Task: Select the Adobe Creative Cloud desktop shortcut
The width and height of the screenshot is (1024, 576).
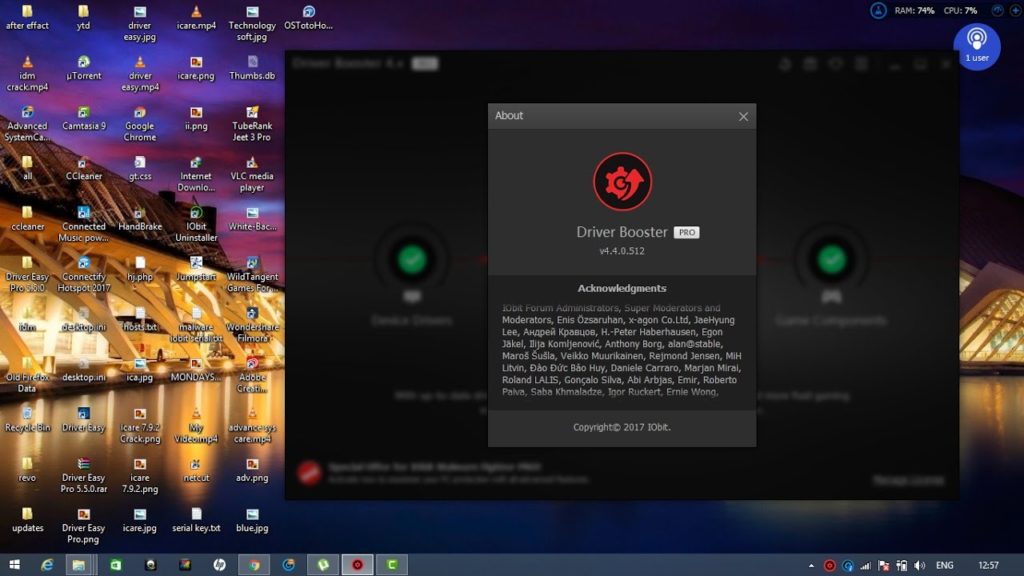Action: pos(252,376)
